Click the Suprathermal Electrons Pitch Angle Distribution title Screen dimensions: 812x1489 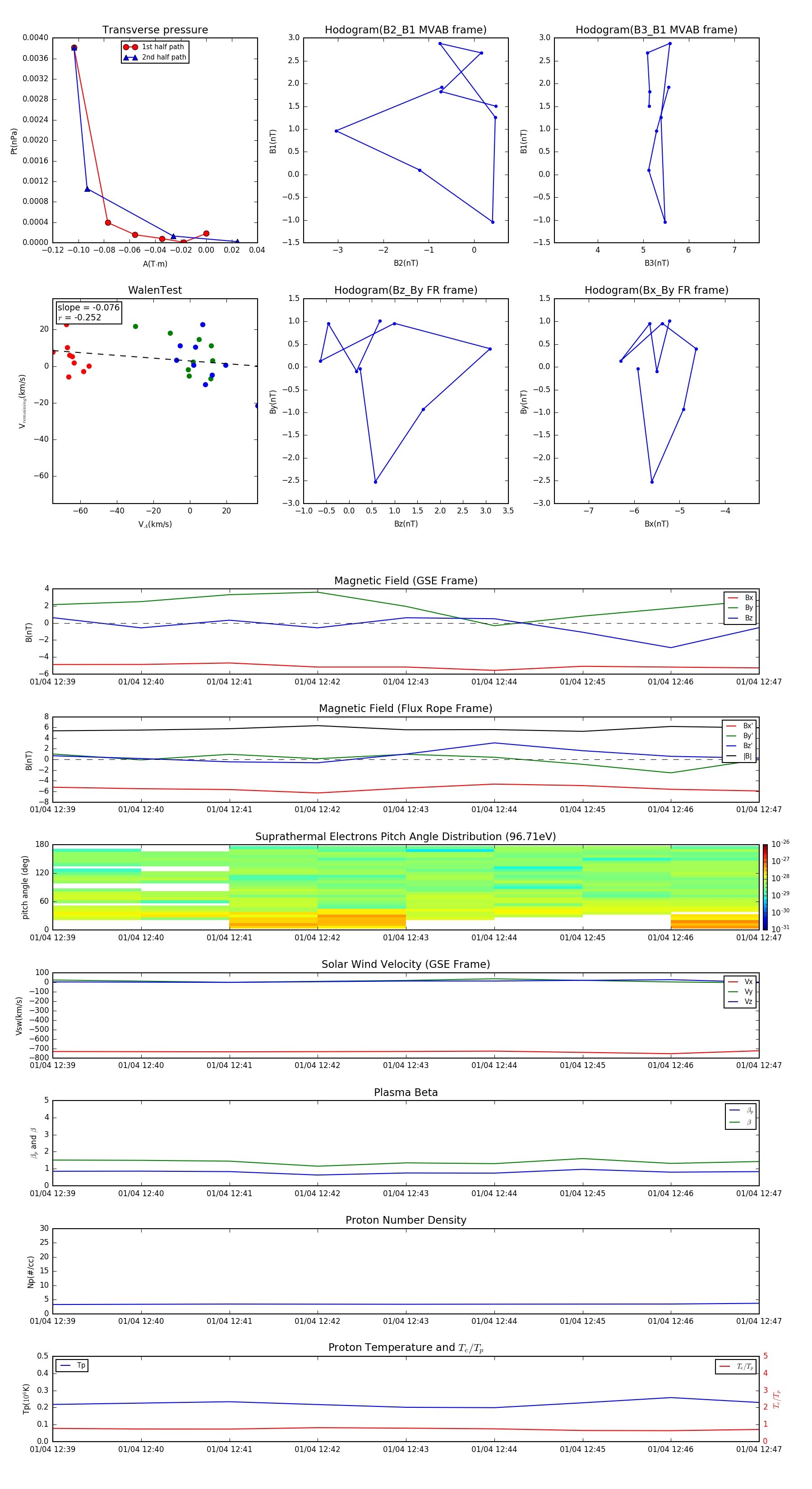coord(406,837)
